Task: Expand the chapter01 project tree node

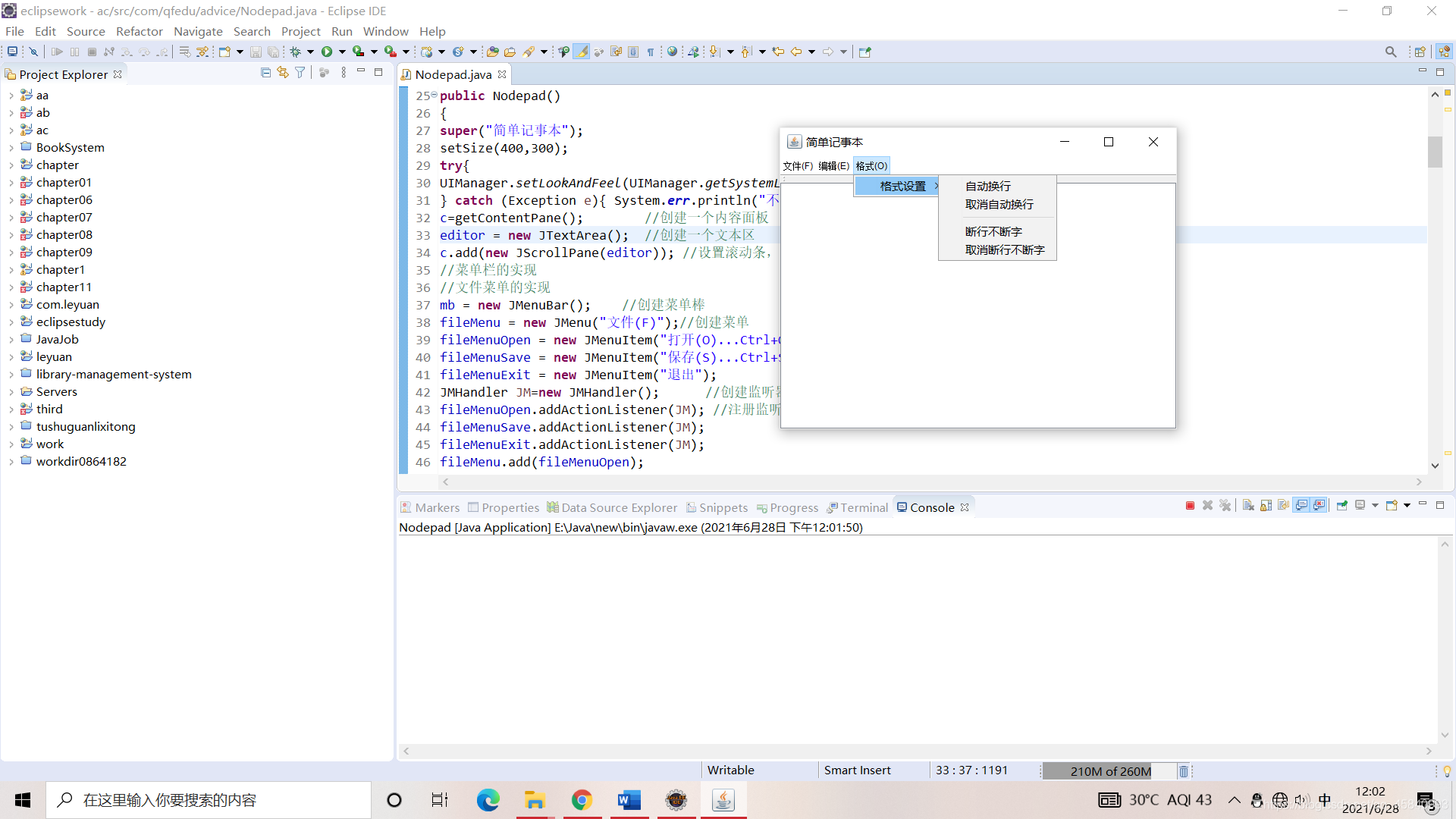Action: coord(11,183)
